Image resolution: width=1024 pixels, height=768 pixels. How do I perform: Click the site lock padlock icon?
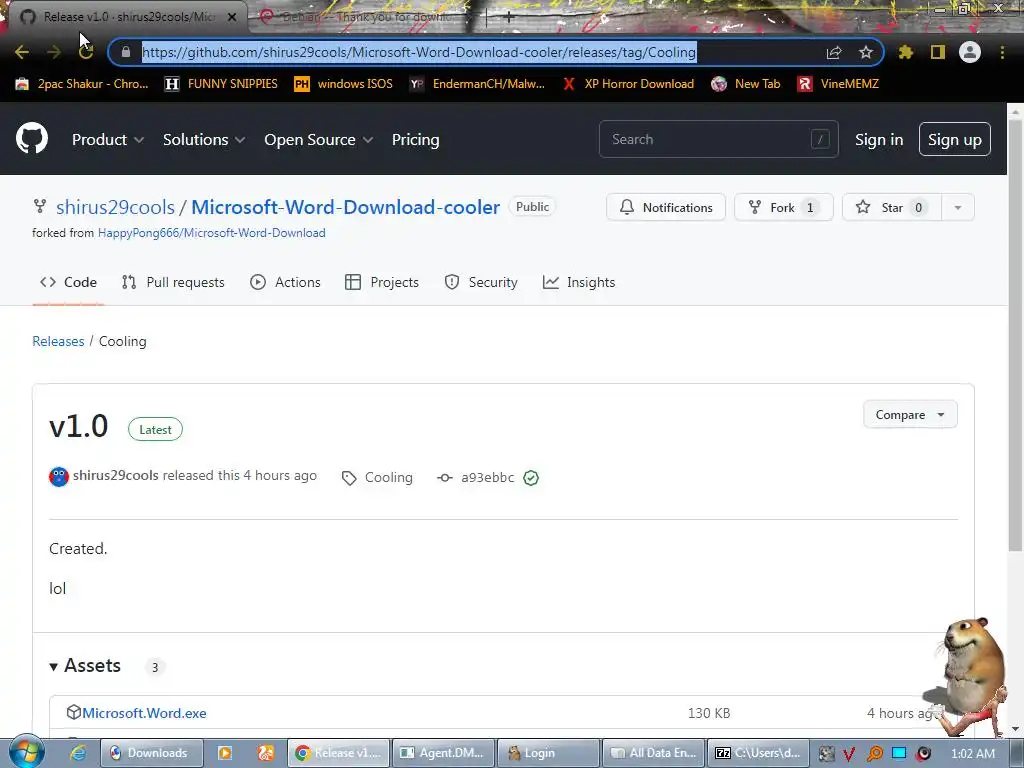(126, 52)
